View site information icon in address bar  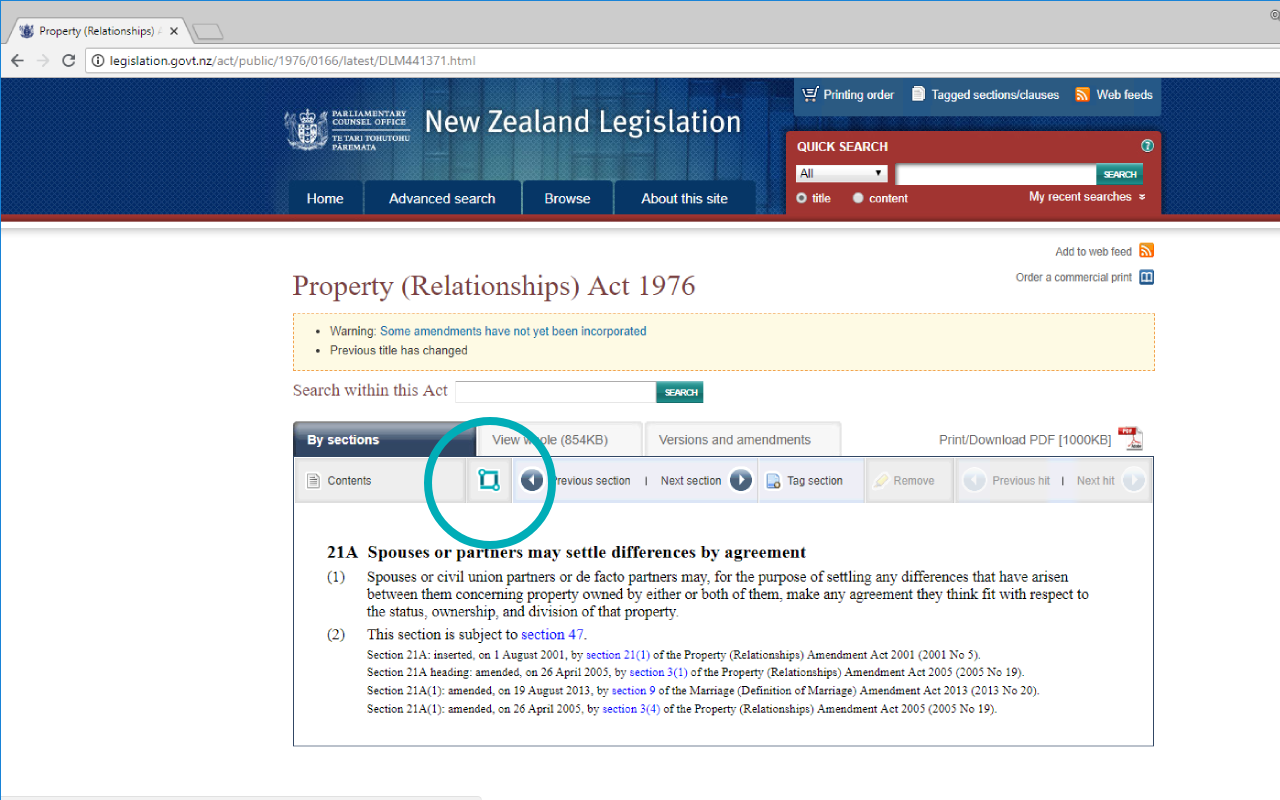[97, 61]
